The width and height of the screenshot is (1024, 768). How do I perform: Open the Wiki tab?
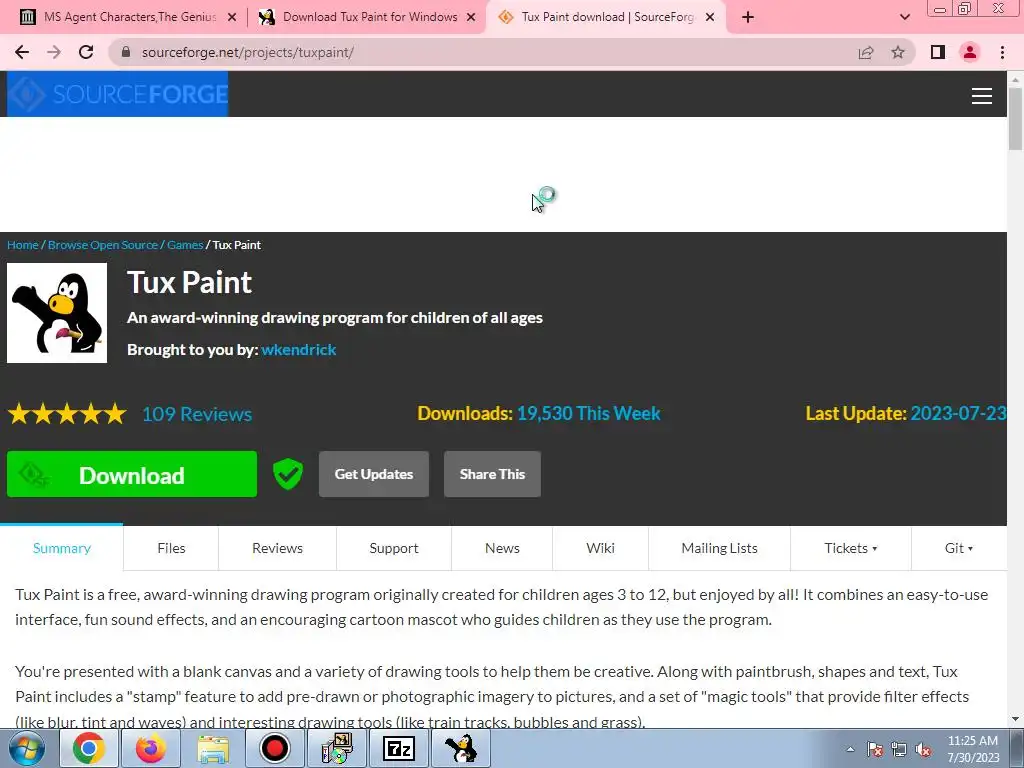600,548
